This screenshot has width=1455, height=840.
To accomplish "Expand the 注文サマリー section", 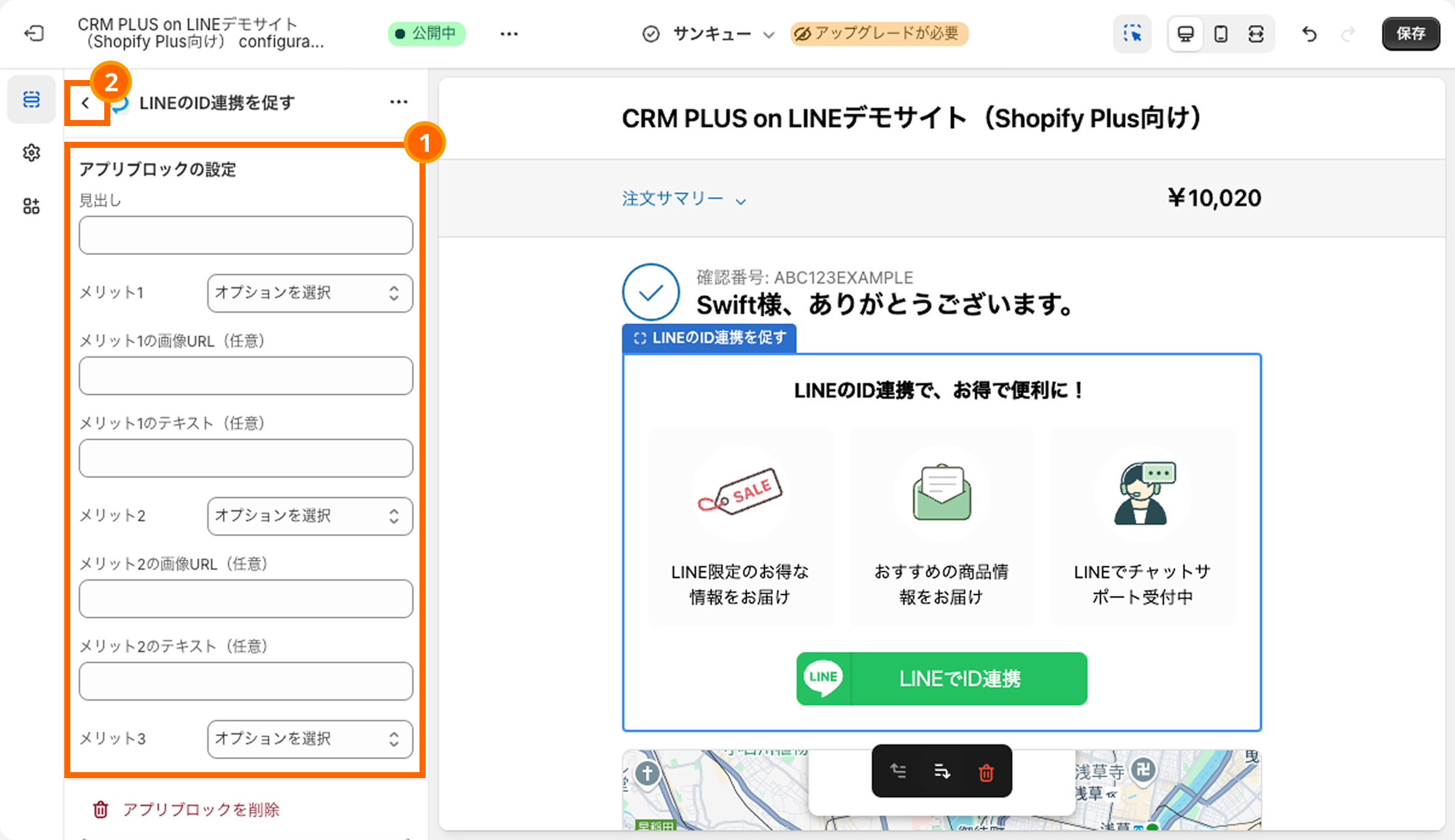I will [x=684, y=199].
